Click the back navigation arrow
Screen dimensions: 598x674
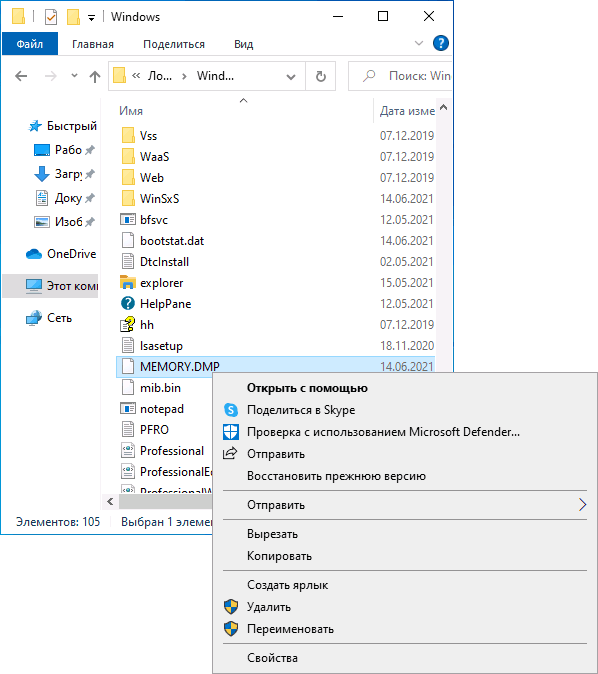[x=21, y=77]
